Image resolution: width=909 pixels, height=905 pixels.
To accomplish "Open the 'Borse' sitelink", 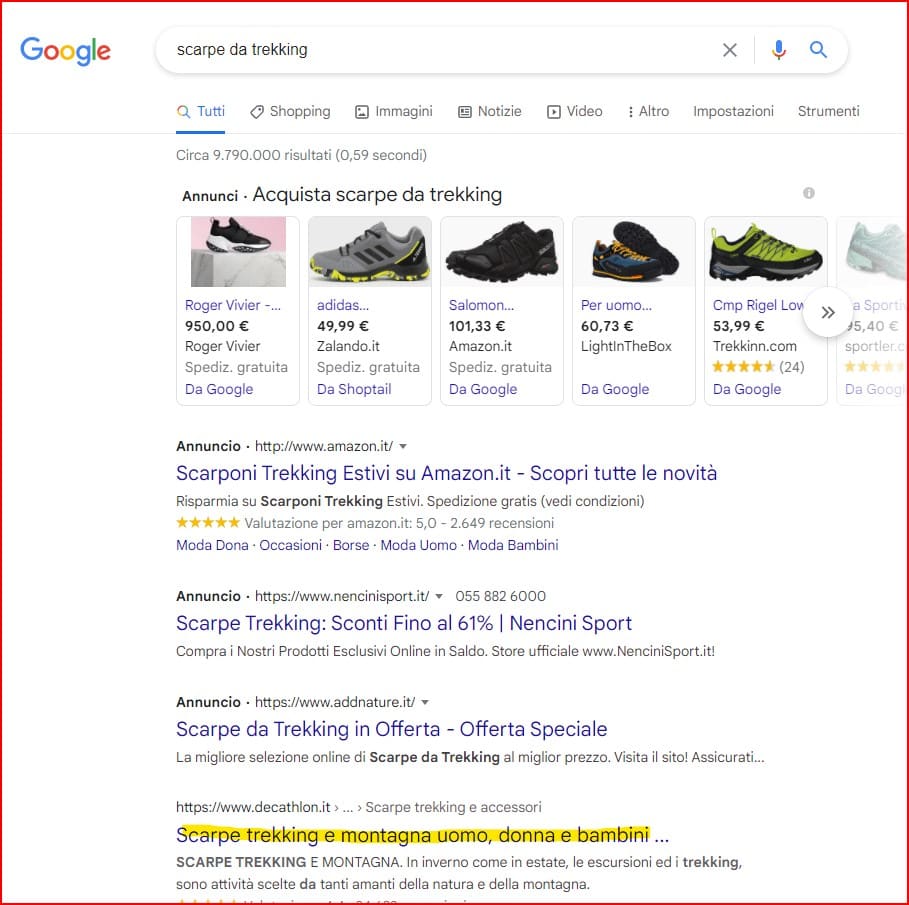I will coord(351,545).
